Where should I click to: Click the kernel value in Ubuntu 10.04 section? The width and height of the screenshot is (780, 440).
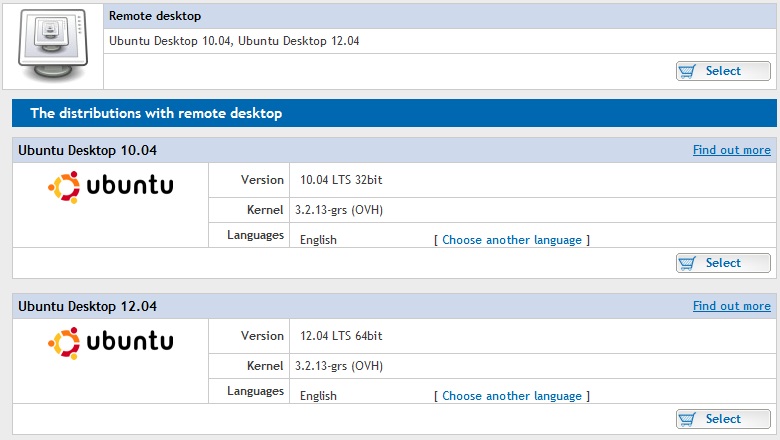[x=339, y=210]
